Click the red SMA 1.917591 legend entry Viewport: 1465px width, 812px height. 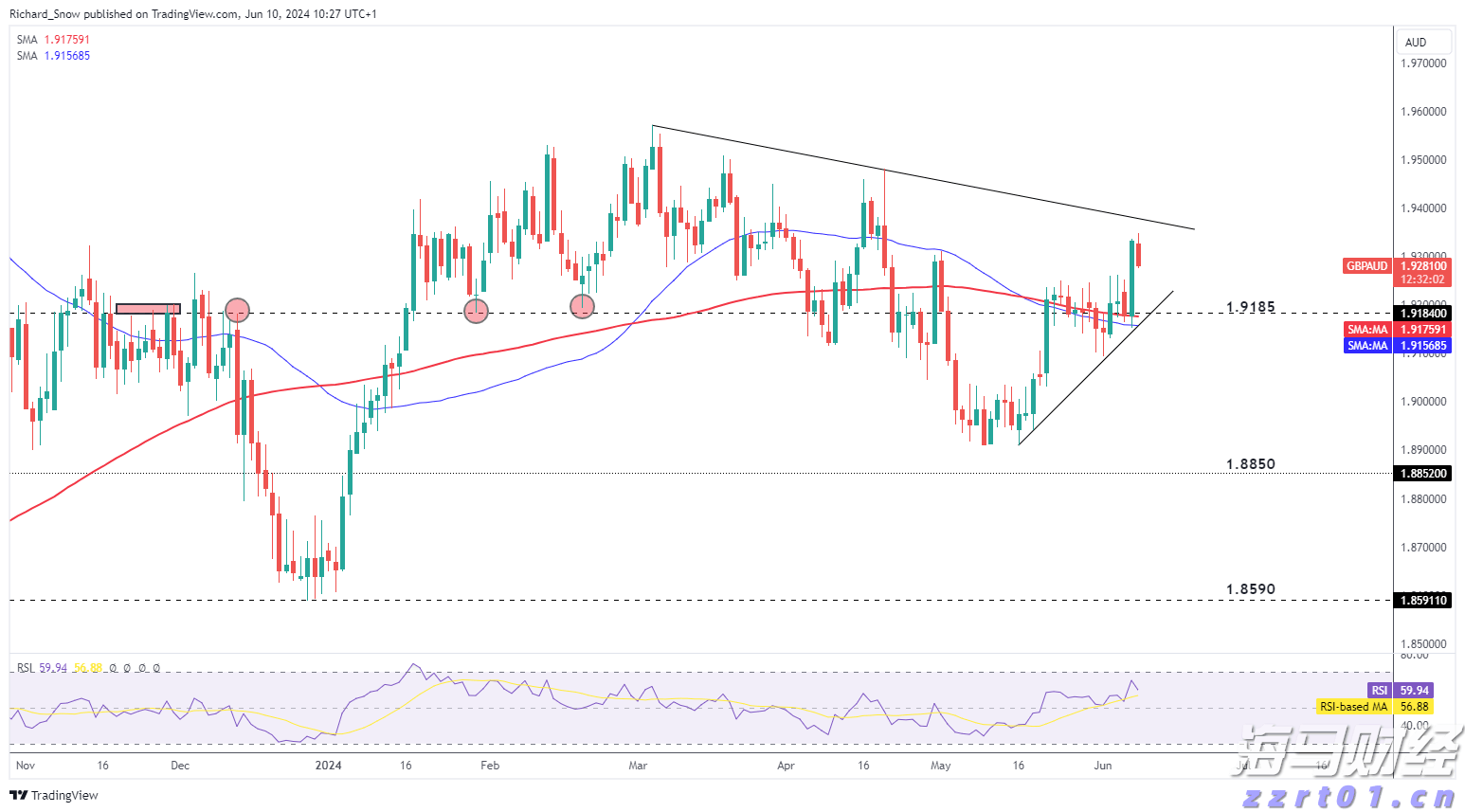point(53,40)
